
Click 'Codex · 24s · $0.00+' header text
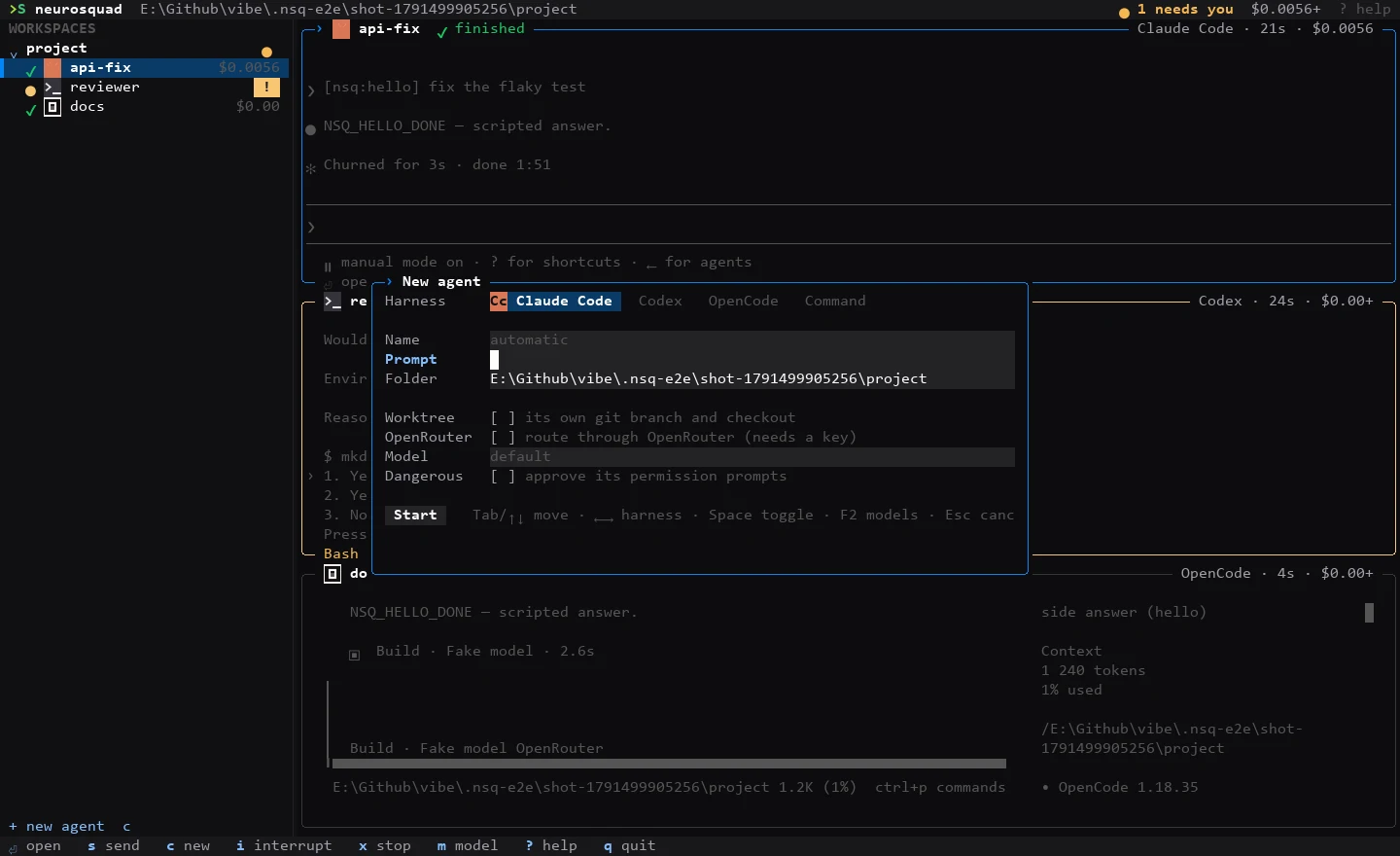pyautogui.click(x=1286, y=302)
